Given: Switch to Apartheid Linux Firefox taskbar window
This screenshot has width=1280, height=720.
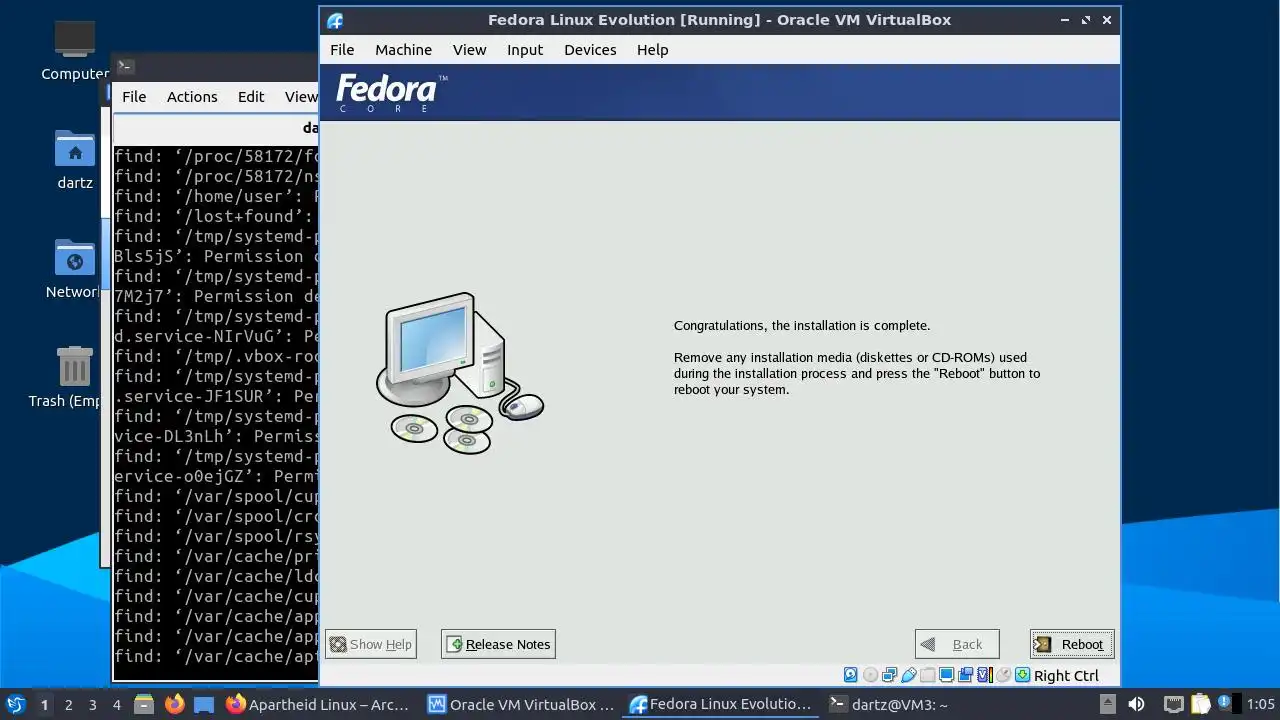Looking at the screenshot, I should (x=318, y=704).
